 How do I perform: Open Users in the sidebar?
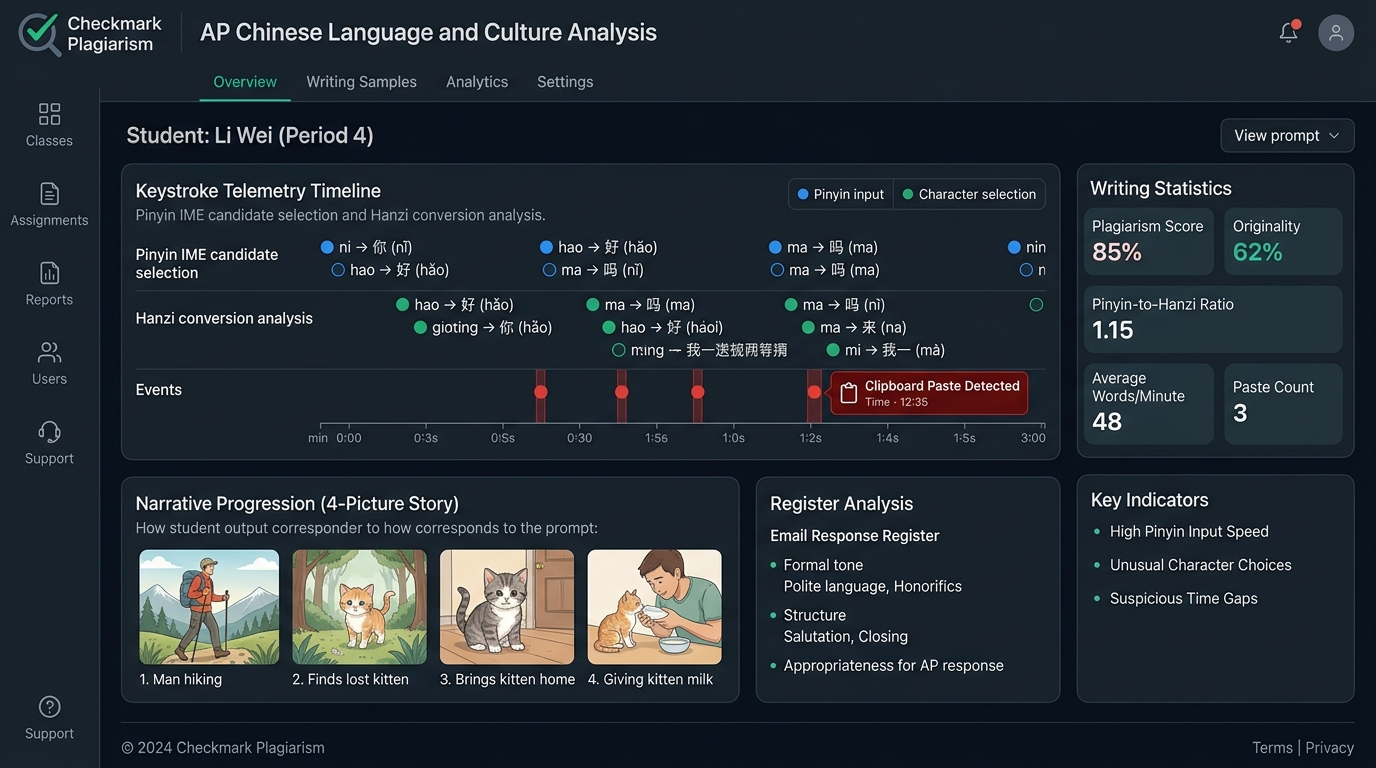49,363
